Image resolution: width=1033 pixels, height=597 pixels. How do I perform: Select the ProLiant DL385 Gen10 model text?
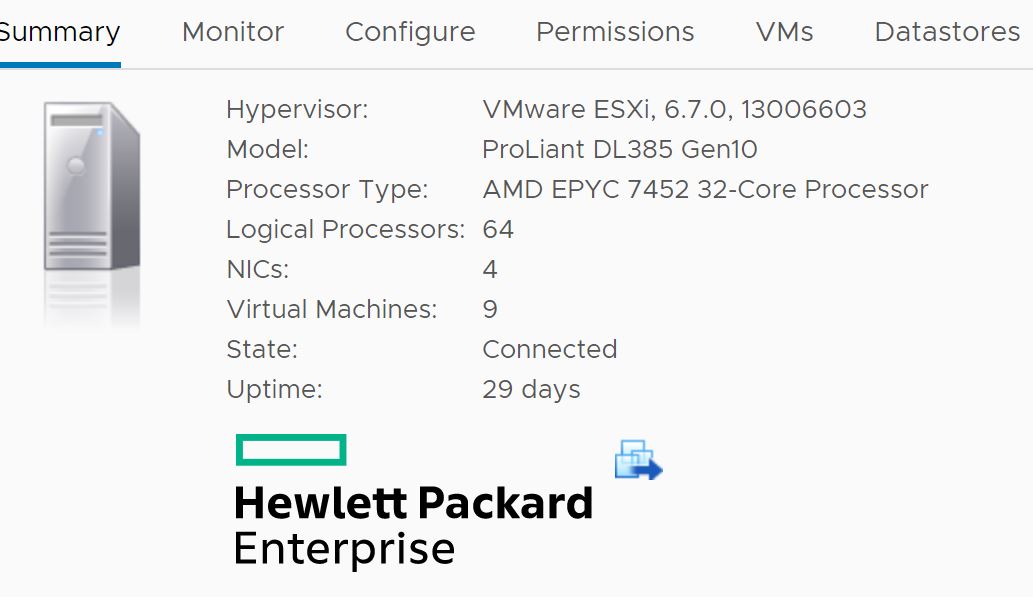619,150
